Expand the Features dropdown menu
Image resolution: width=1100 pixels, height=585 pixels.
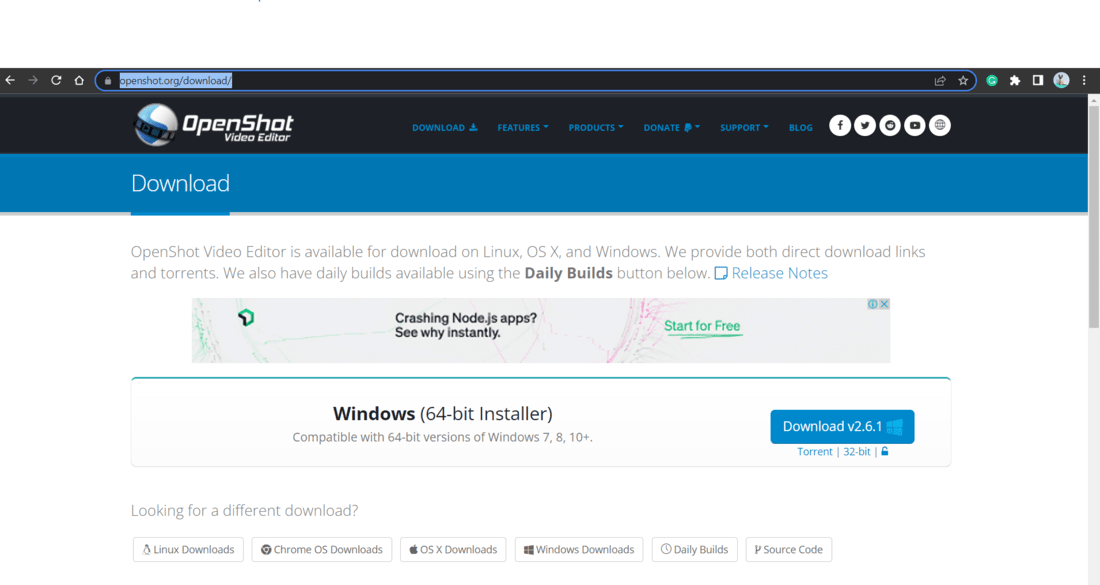coord(523,128)
